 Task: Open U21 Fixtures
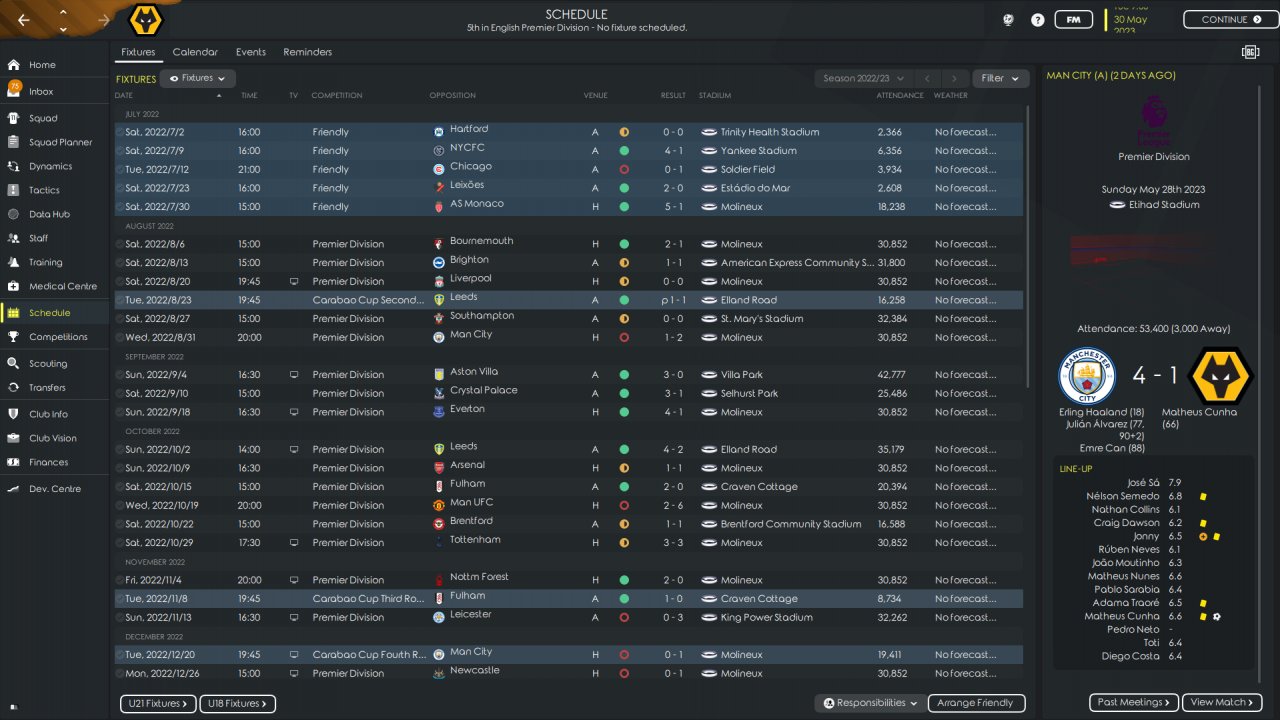pos(158,703)
